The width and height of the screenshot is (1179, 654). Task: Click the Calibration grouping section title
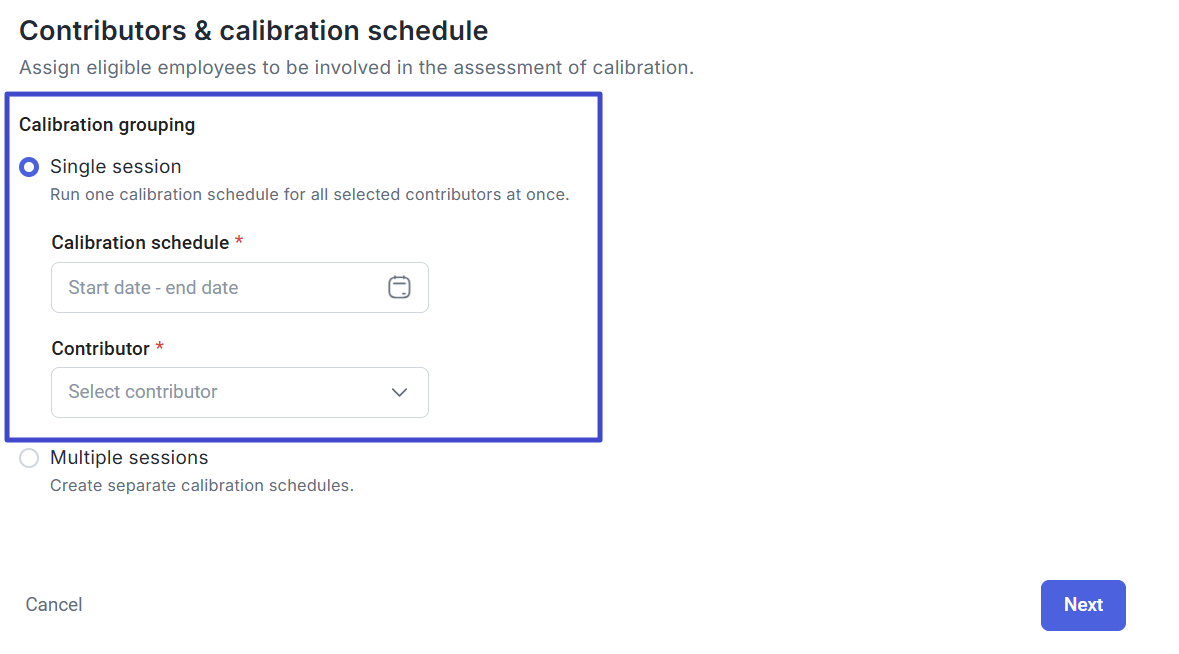pyautogui.click(x=107, y=125)
